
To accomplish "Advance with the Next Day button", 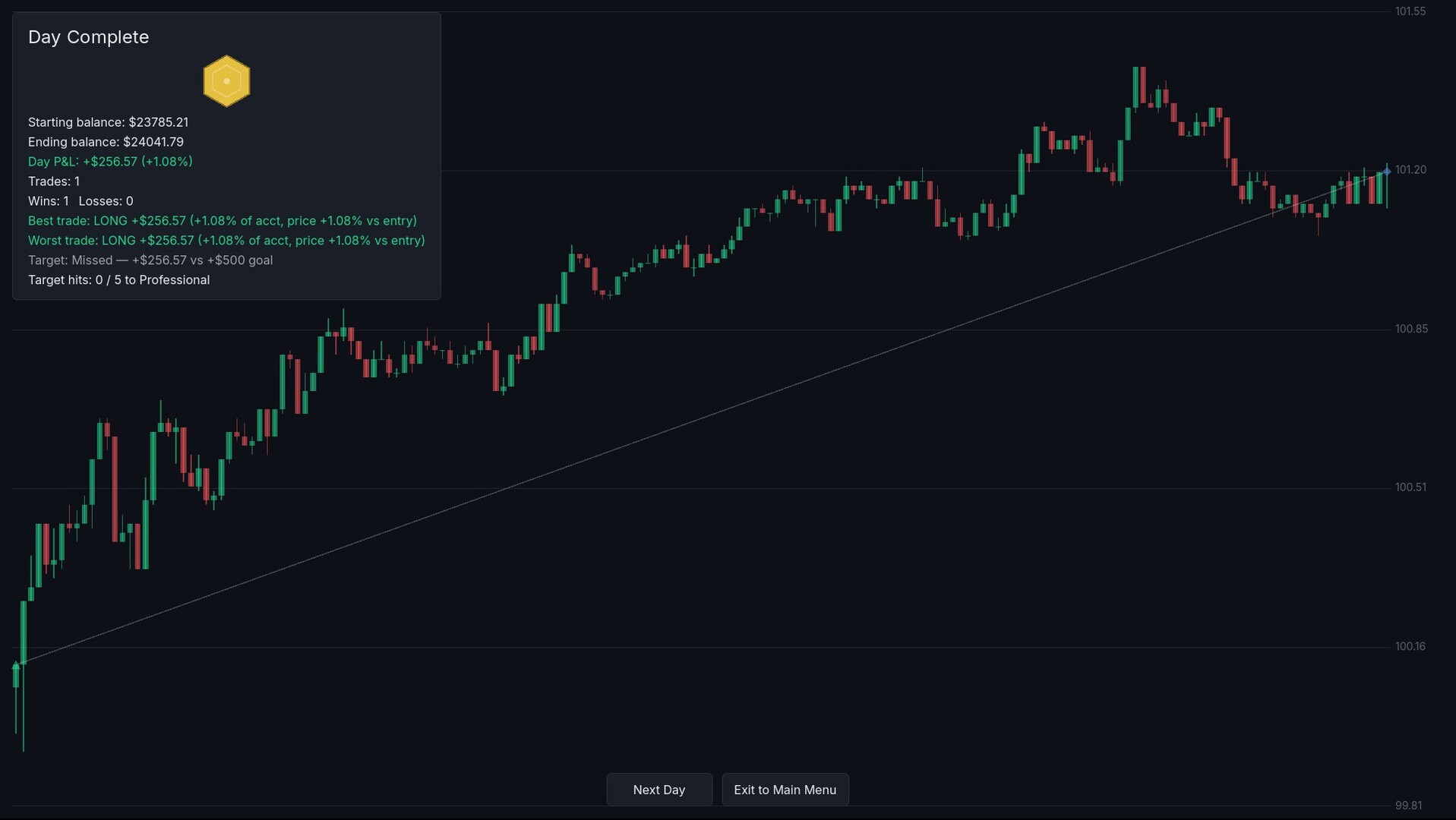I will pos(659,790).
